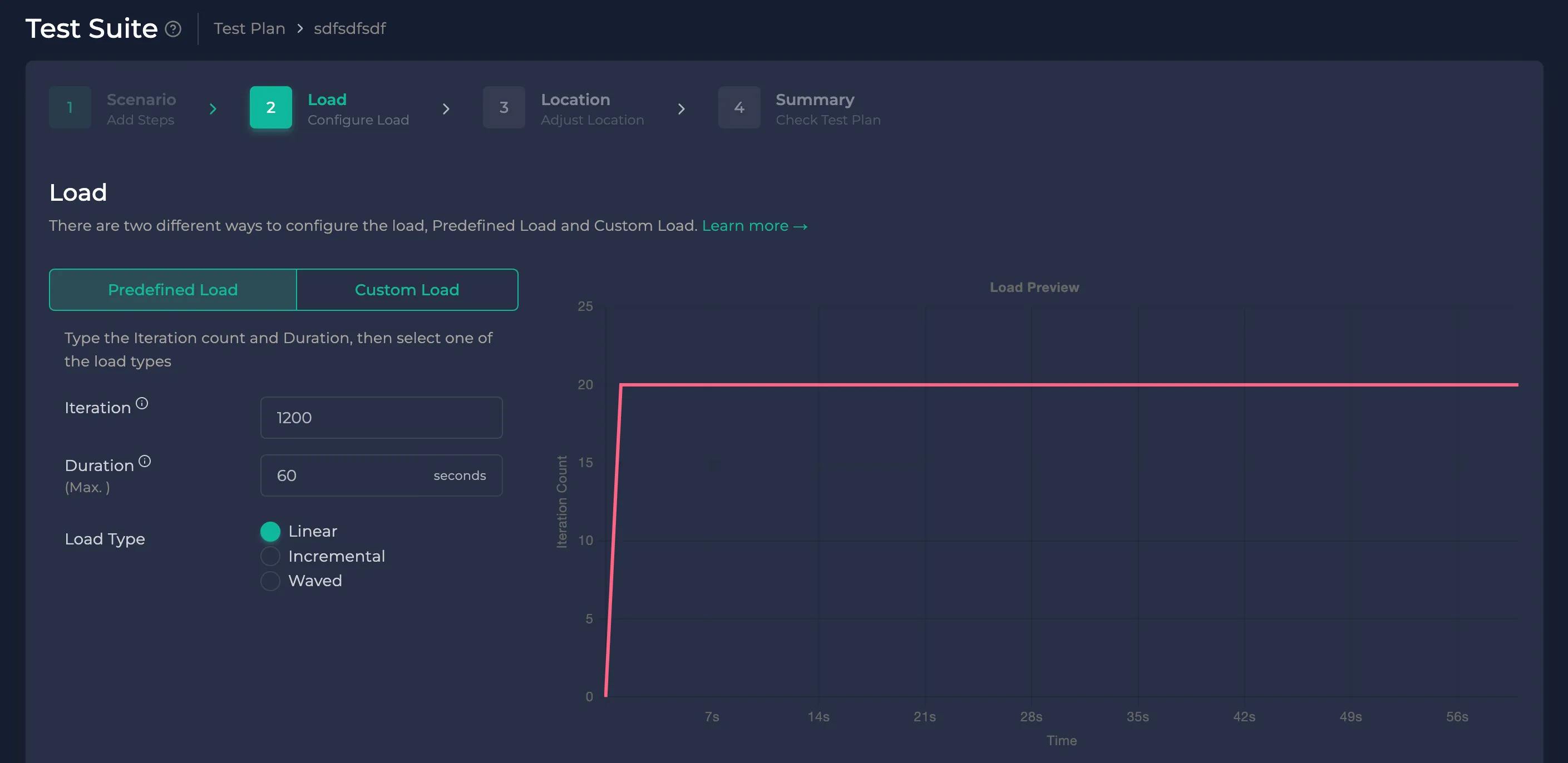The width and height of the screenshot is (1568, 763).
Task: Click the highlighted step 2 Load indicator
Action: (270, 108)
